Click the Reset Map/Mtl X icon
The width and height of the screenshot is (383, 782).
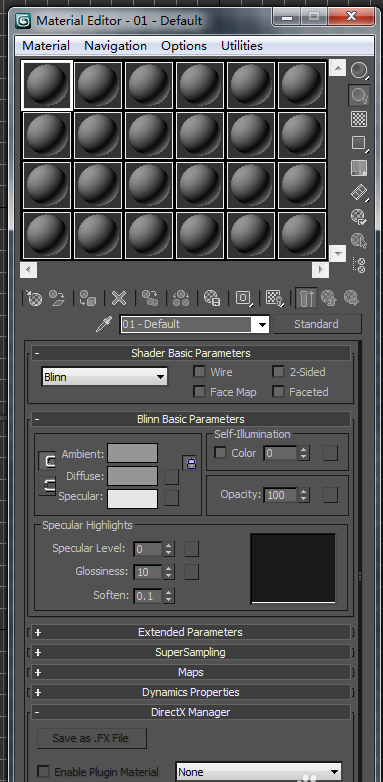[119, 298]
